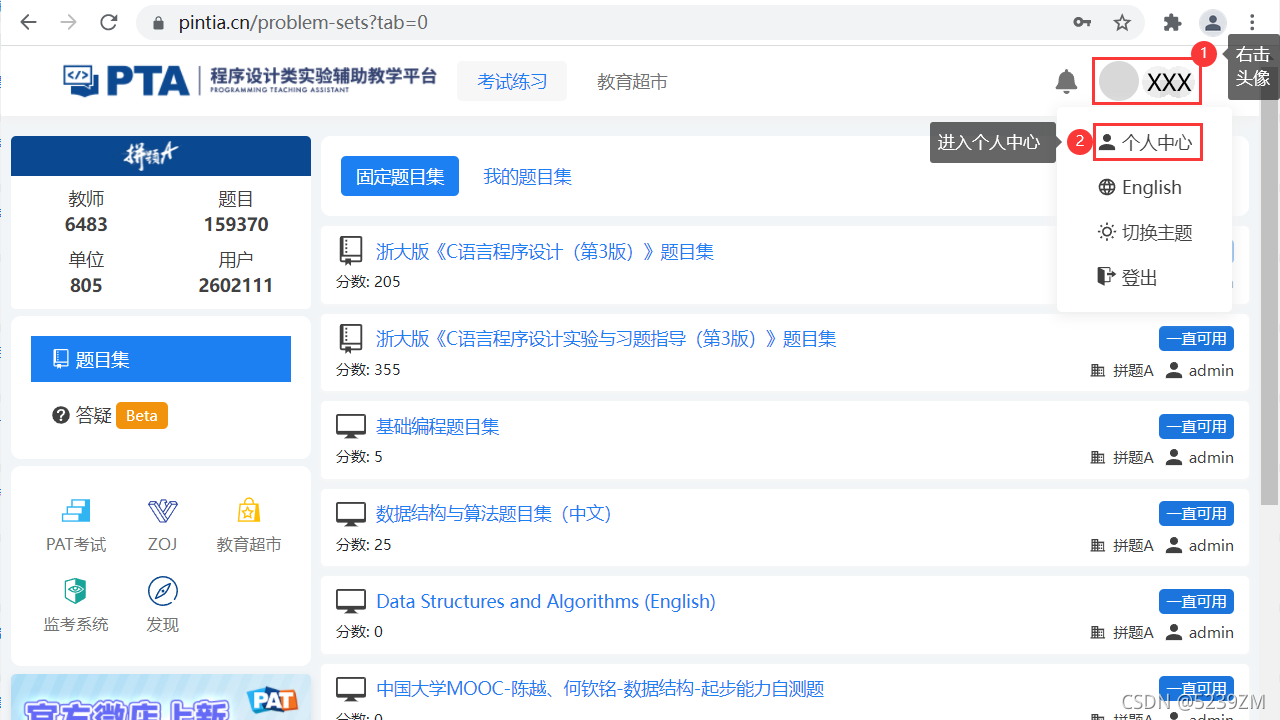Open the XXX avatar dropdown
The width and height of the screenshot is (1280, 720).
1146,81
